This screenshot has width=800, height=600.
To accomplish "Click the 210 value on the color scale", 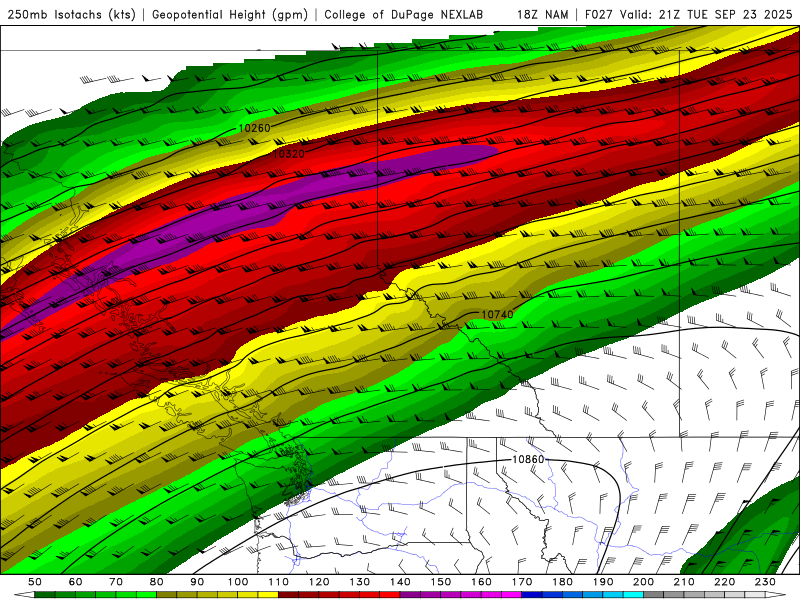I will coord(684,582).
